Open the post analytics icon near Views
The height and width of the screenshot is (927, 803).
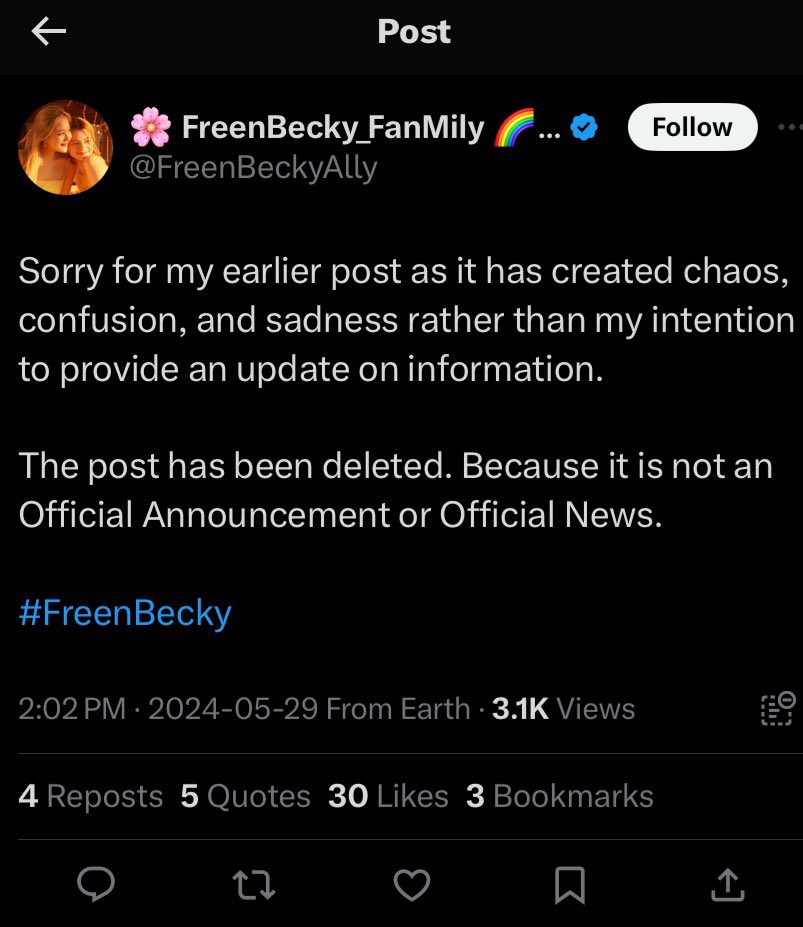[778, 708]
